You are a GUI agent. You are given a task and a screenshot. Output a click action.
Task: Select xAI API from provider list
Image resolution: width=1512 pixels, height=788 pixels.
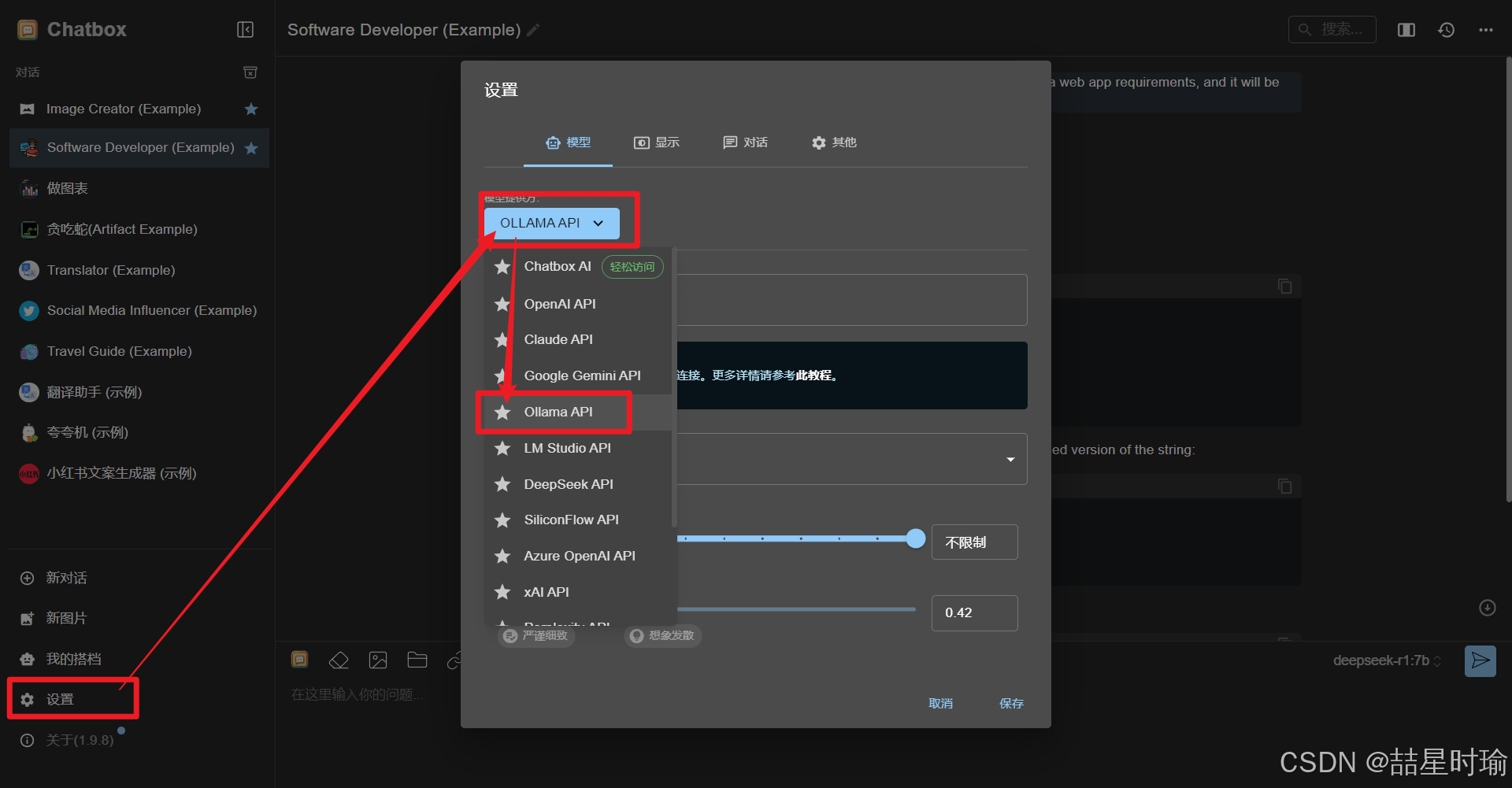coord(579,592)
